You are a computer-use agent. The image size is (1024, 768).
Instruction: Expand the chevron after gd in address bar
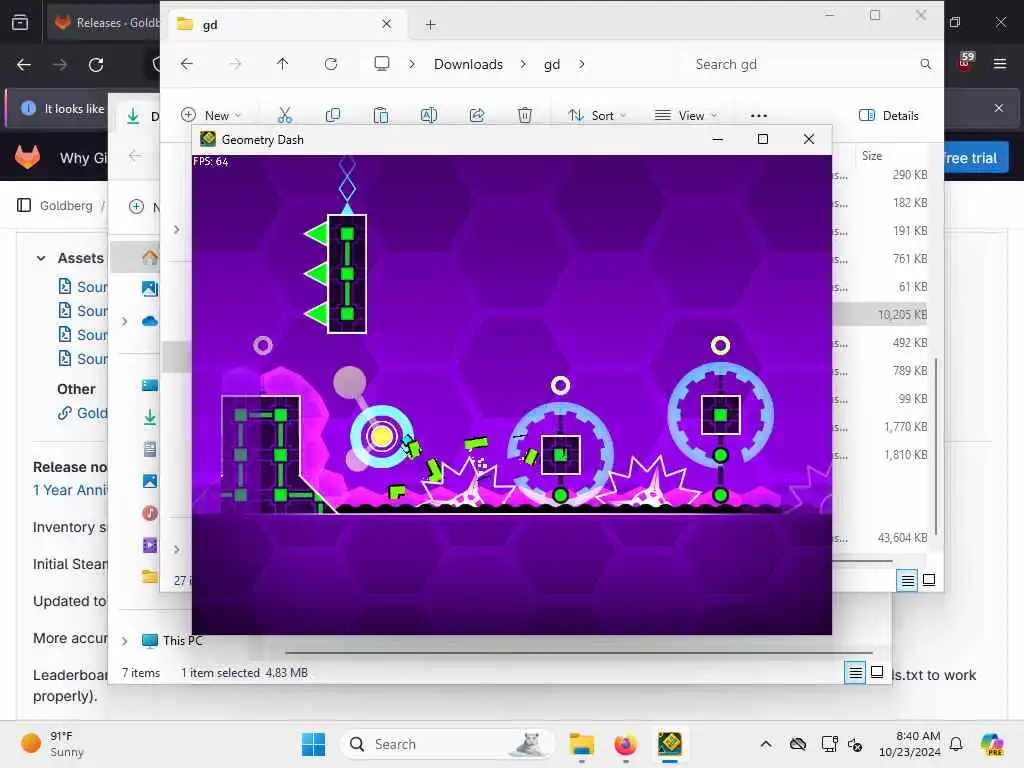tap(582, 64)
